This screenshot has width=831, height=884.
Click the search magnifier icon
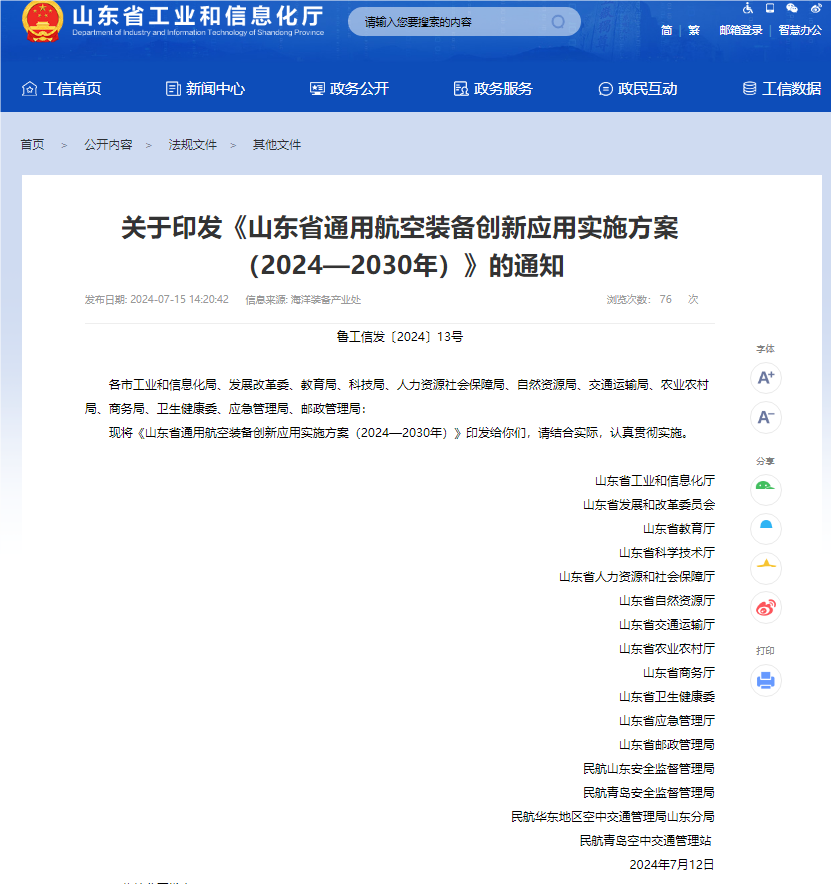(558, 22)
